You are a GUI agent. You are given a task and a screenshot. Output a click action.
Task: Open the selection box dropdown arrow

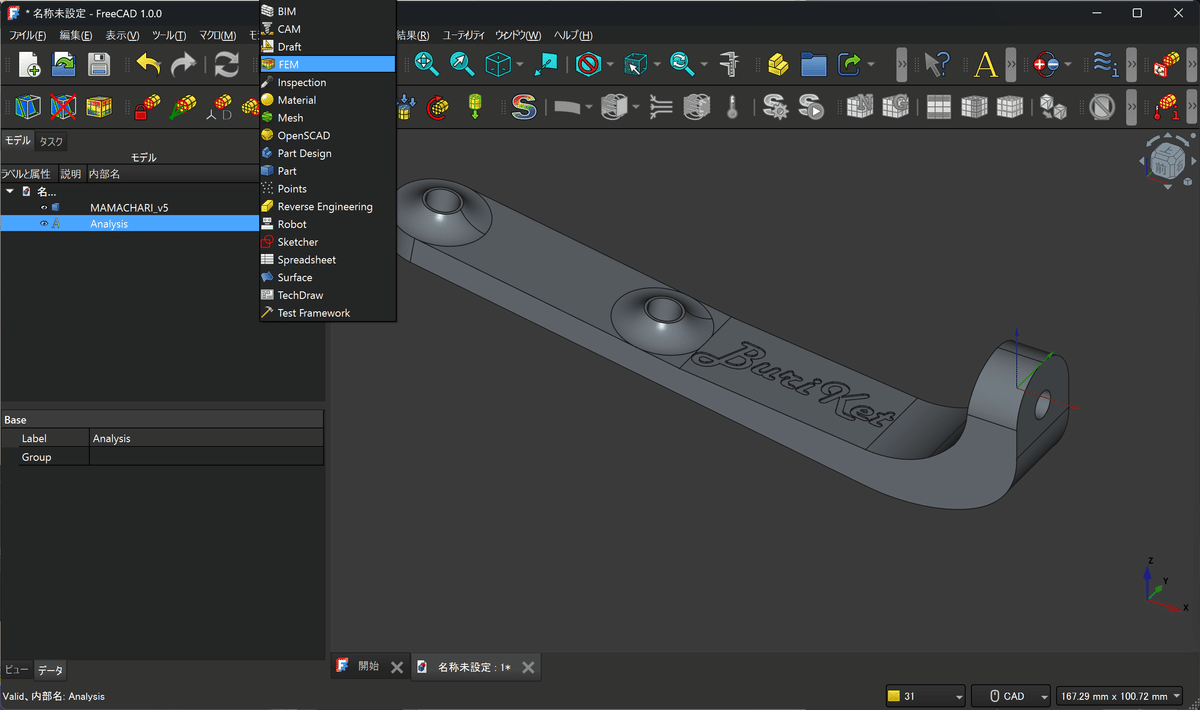pyautogui.click(x=657, y=65)
